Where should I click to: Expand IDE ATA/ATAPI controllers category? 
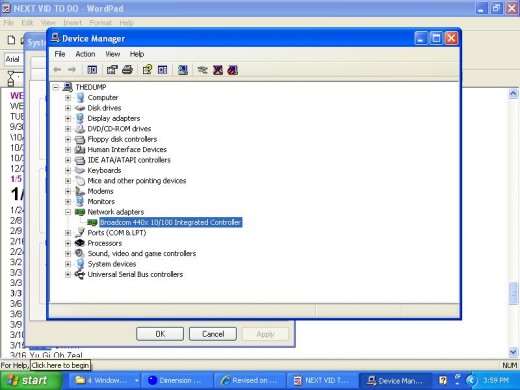coord(68,160)
